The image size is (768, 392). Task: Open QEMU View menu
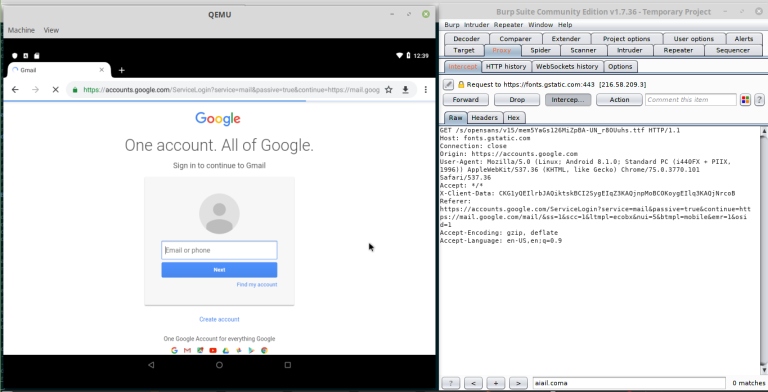click(51, 30)
